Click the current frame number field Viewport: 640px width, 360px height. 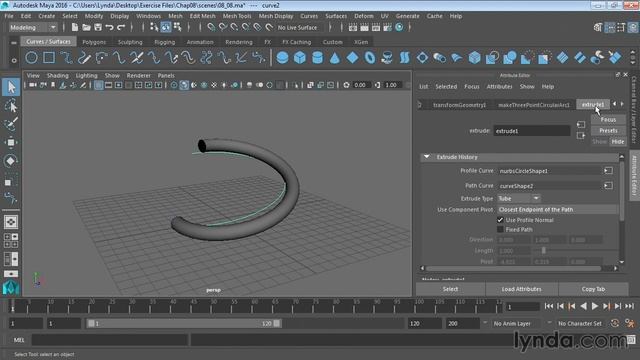pyautogui.click(x=522, y=307)
